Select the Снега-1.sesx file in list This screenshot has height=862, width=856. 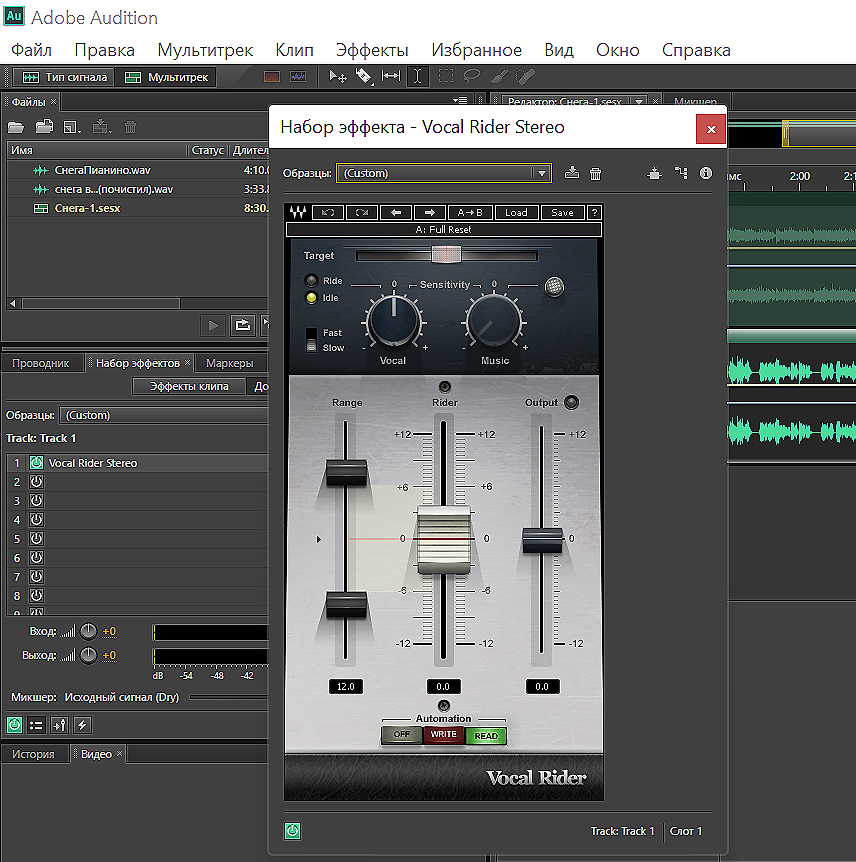coord(85,208)
